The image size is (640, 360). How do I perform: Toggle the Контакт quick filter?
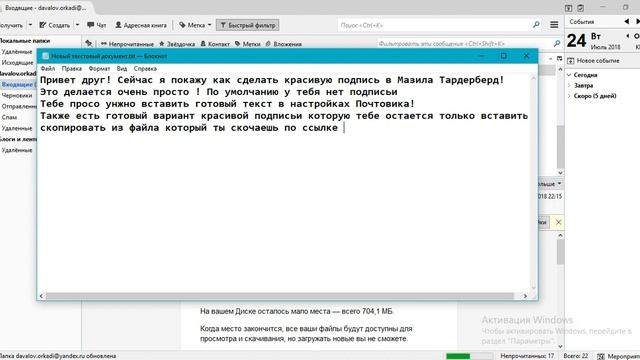point(215,44)
